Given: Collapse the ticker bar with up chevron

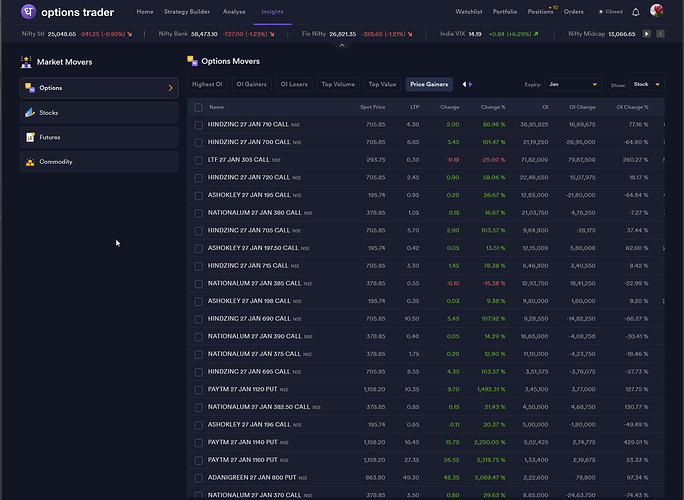Looking at the screenshot, I should coord(342,46).
